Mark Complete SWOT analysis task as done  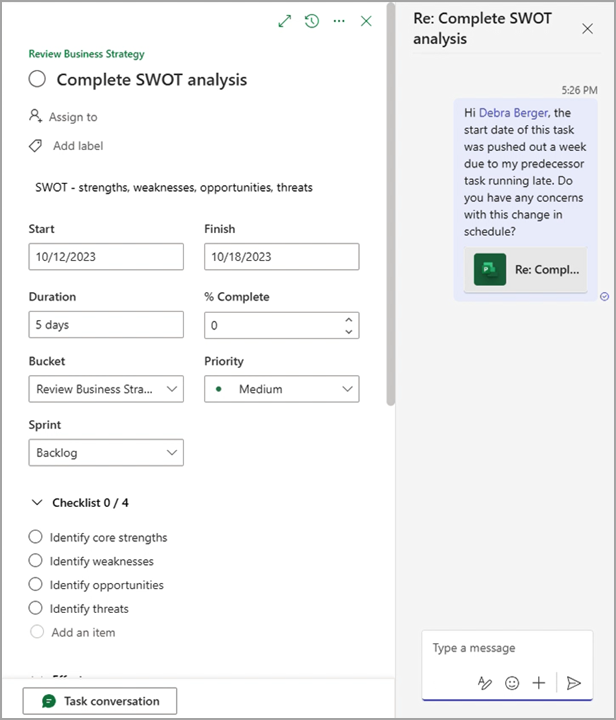coord(38,80)
